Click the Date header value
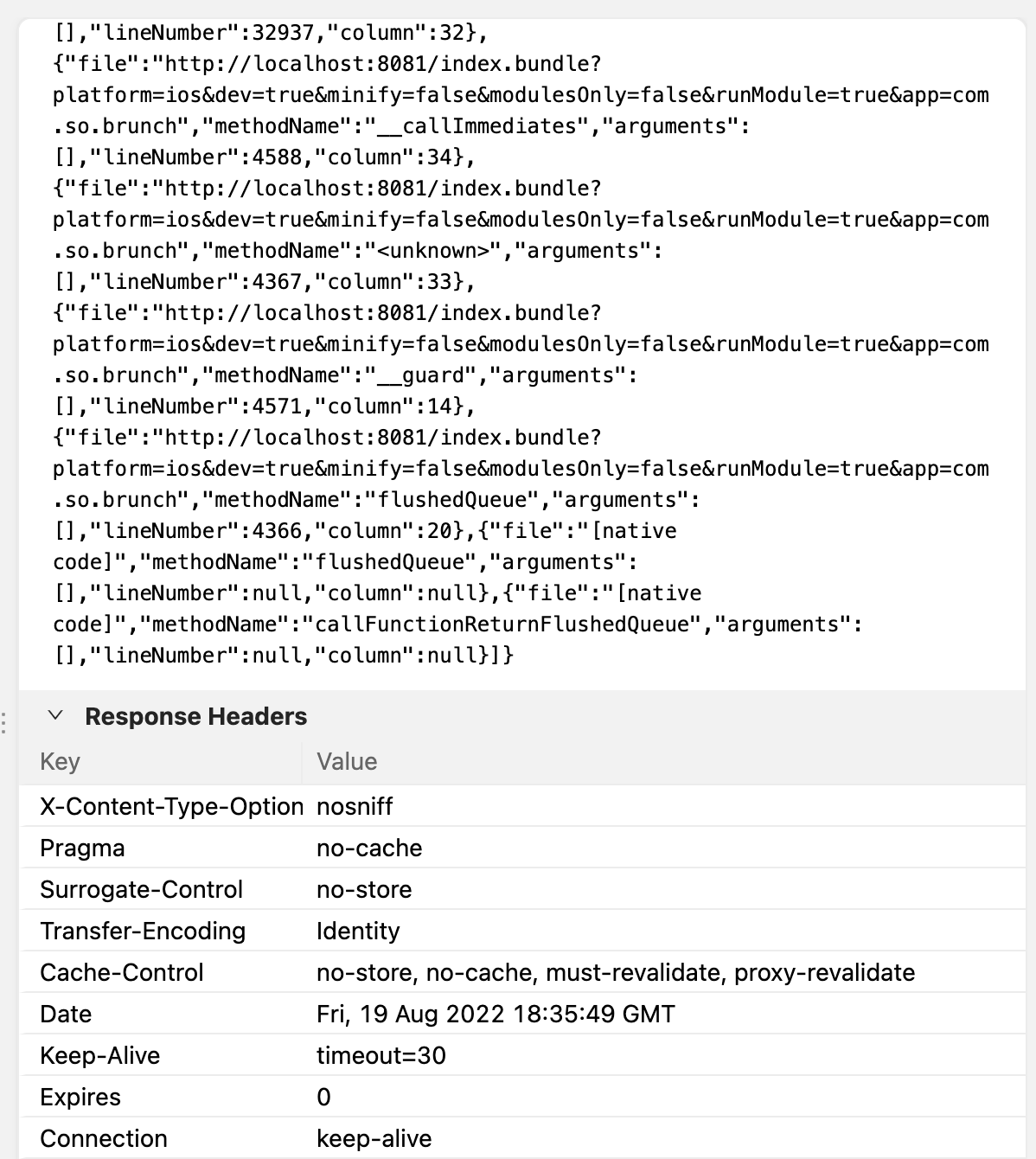This screenshot has width=1036, height=1159. coord(496,1014)
